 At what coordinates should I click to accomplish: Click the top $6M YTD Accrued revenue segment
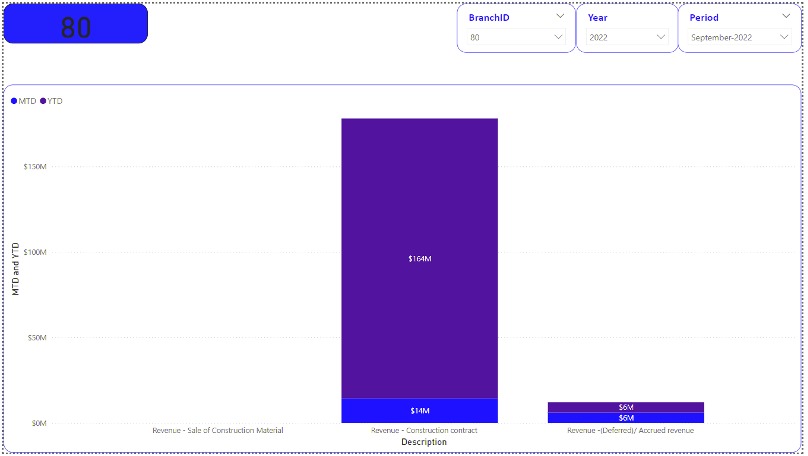(625, 407)
